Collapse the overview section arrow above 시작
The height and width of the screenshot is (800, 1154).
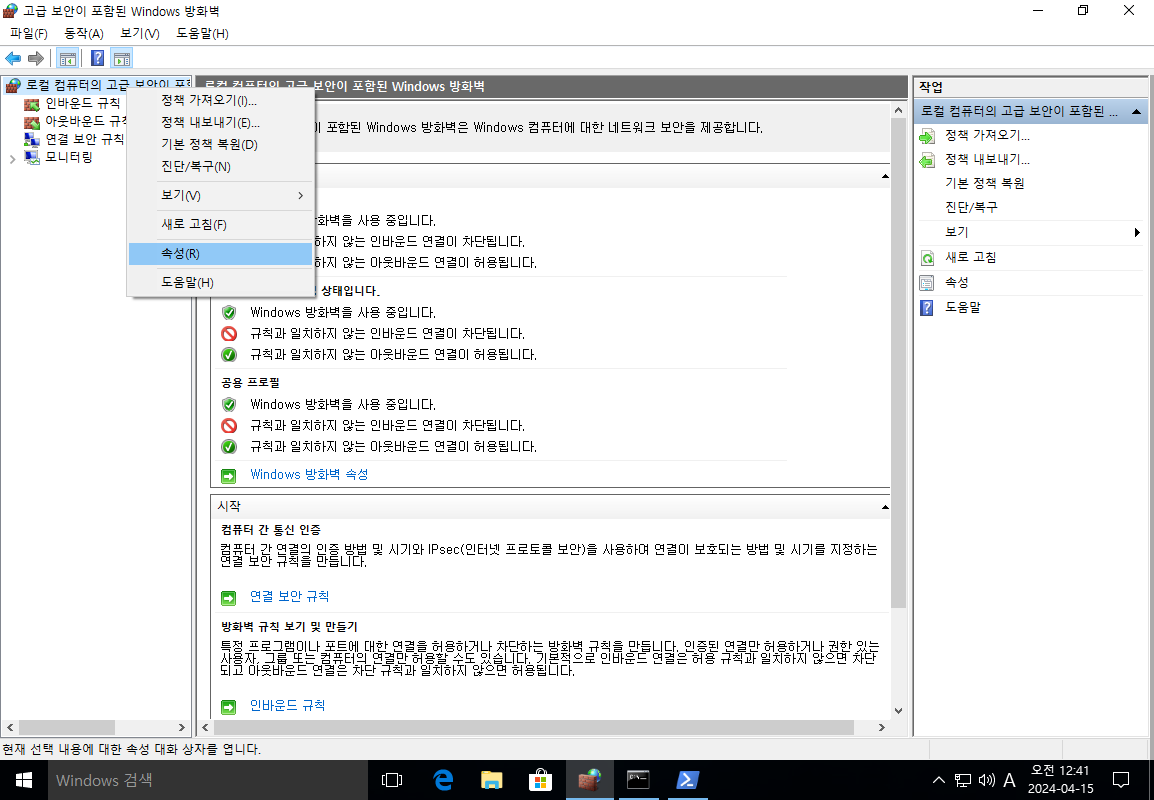coord(885,177)
